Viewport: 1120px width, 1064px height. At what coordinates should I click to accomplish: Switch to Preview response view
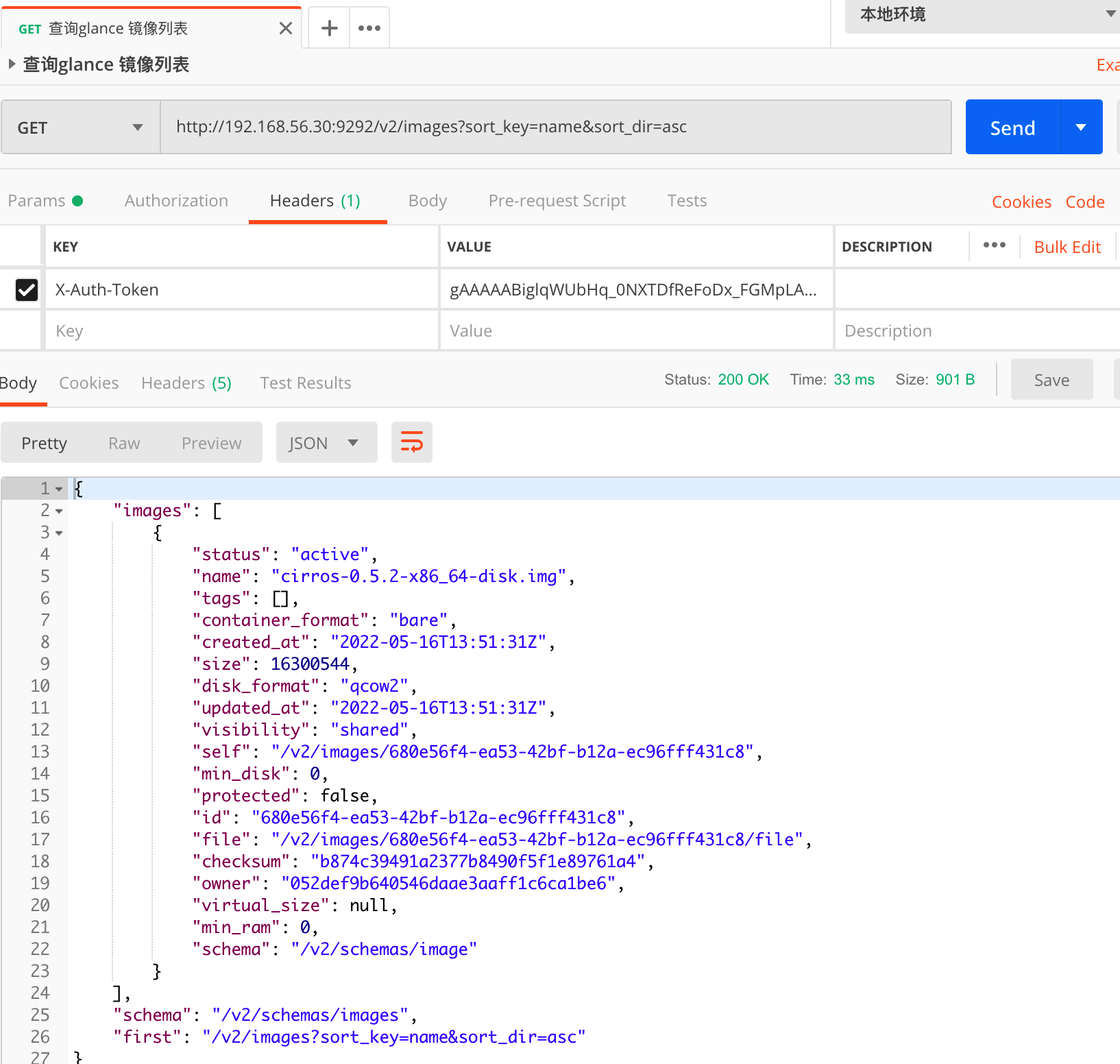pos(212,444)
